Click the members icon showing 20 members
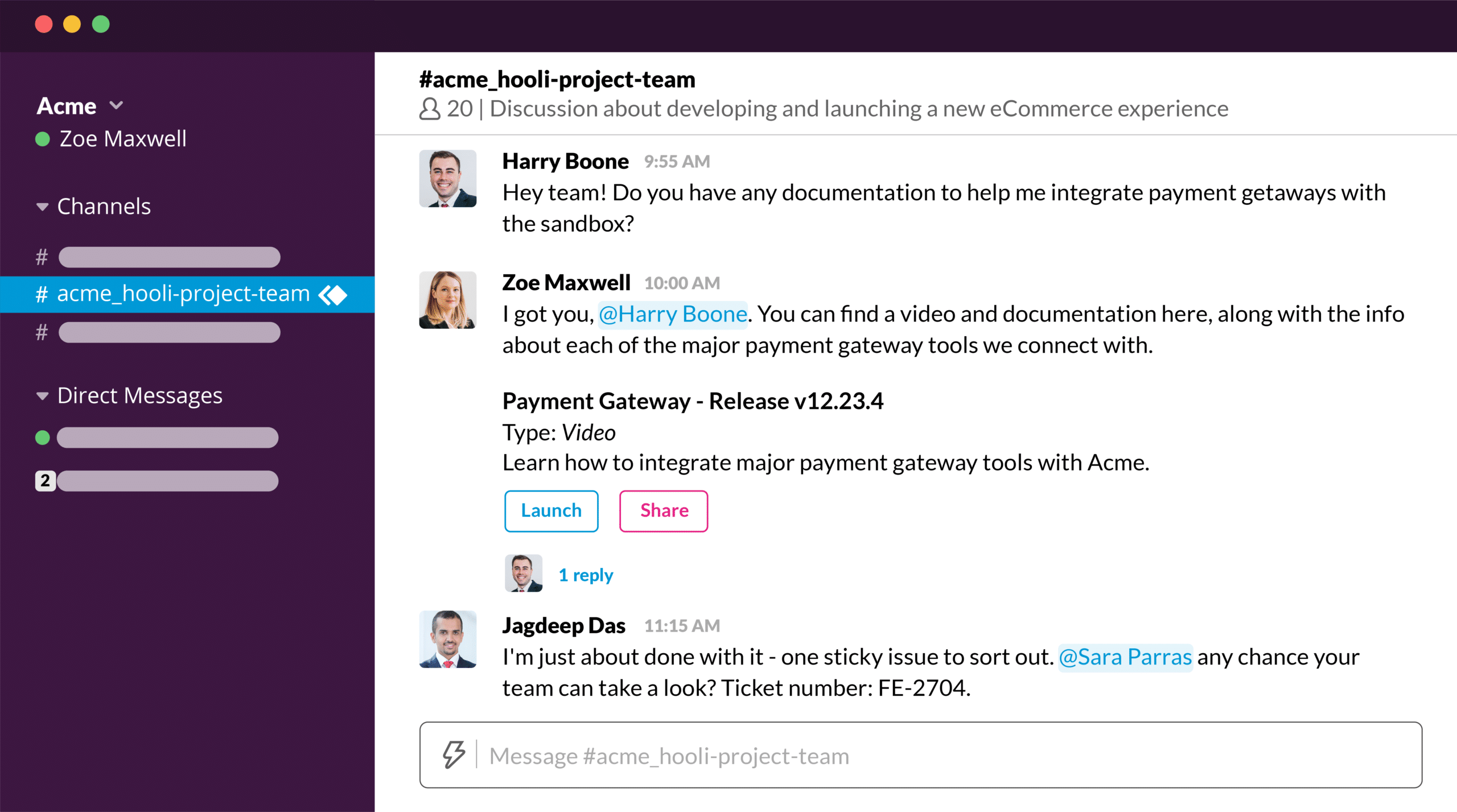This screenshot has height=812, width=1457. 430,109
